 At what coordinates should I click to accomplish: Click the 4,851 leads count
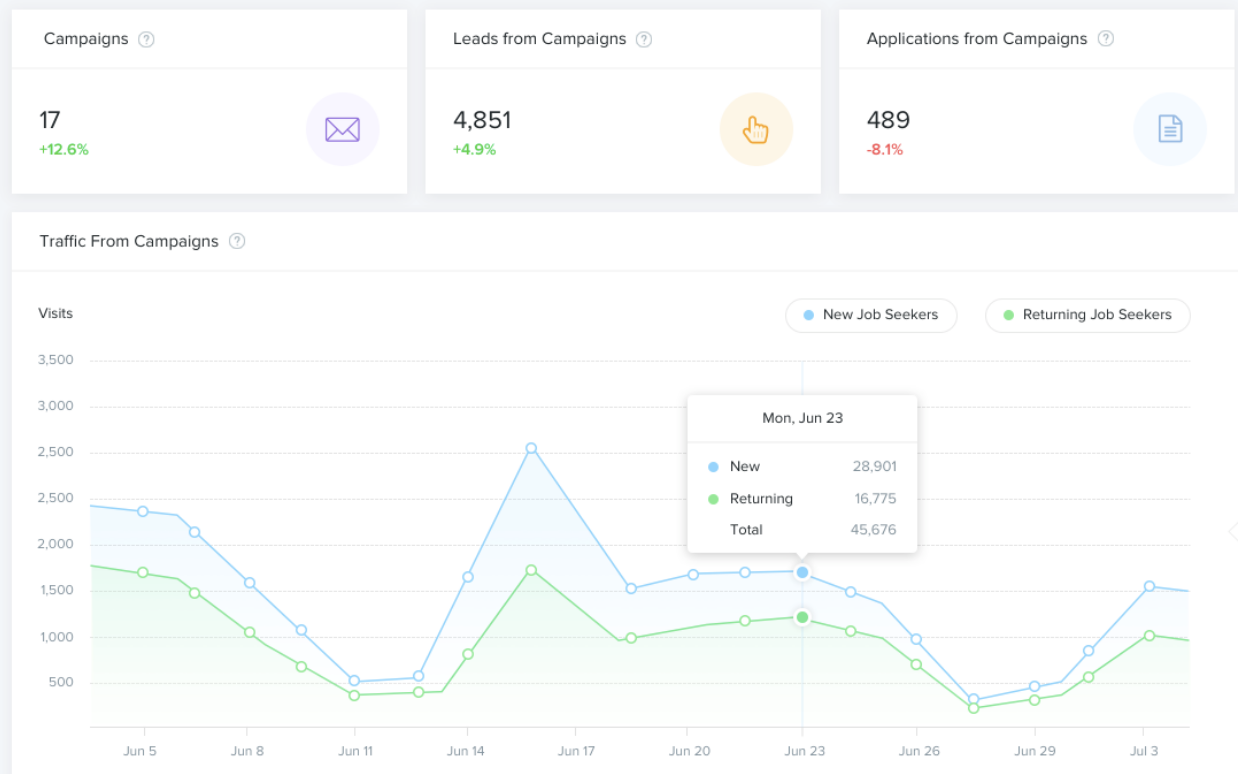(482, 120)
